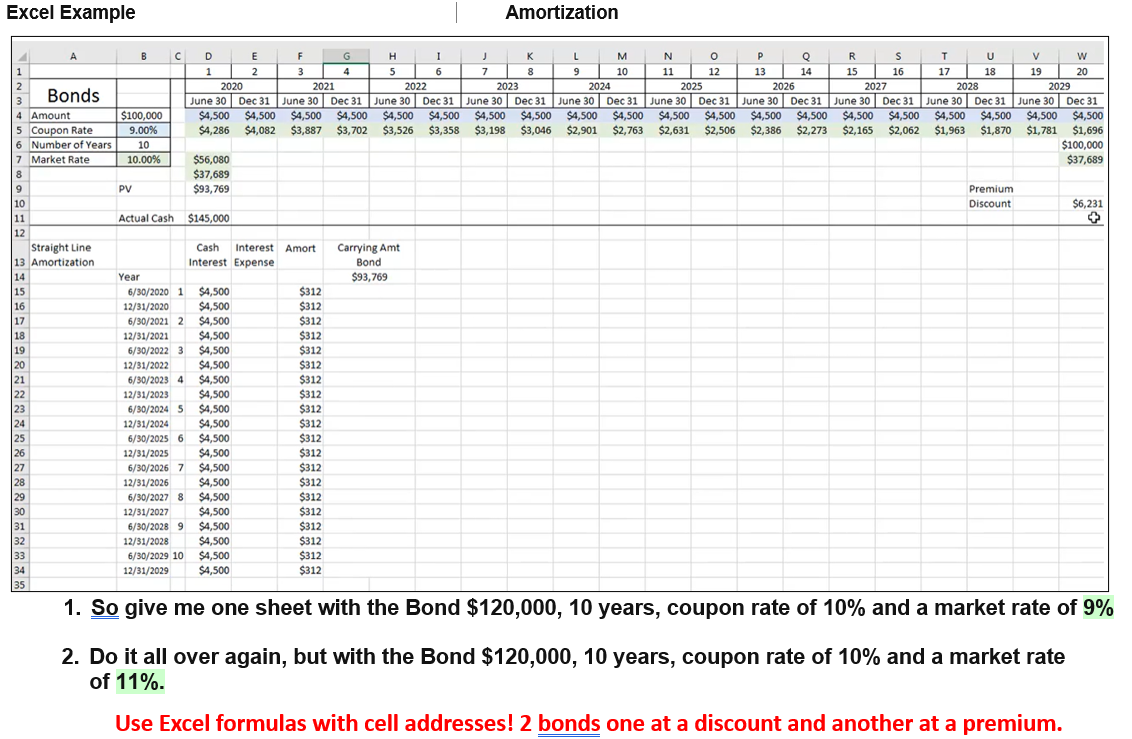
Task: Click the underlined word bonds in red text
Action: [x=569, y=723]
